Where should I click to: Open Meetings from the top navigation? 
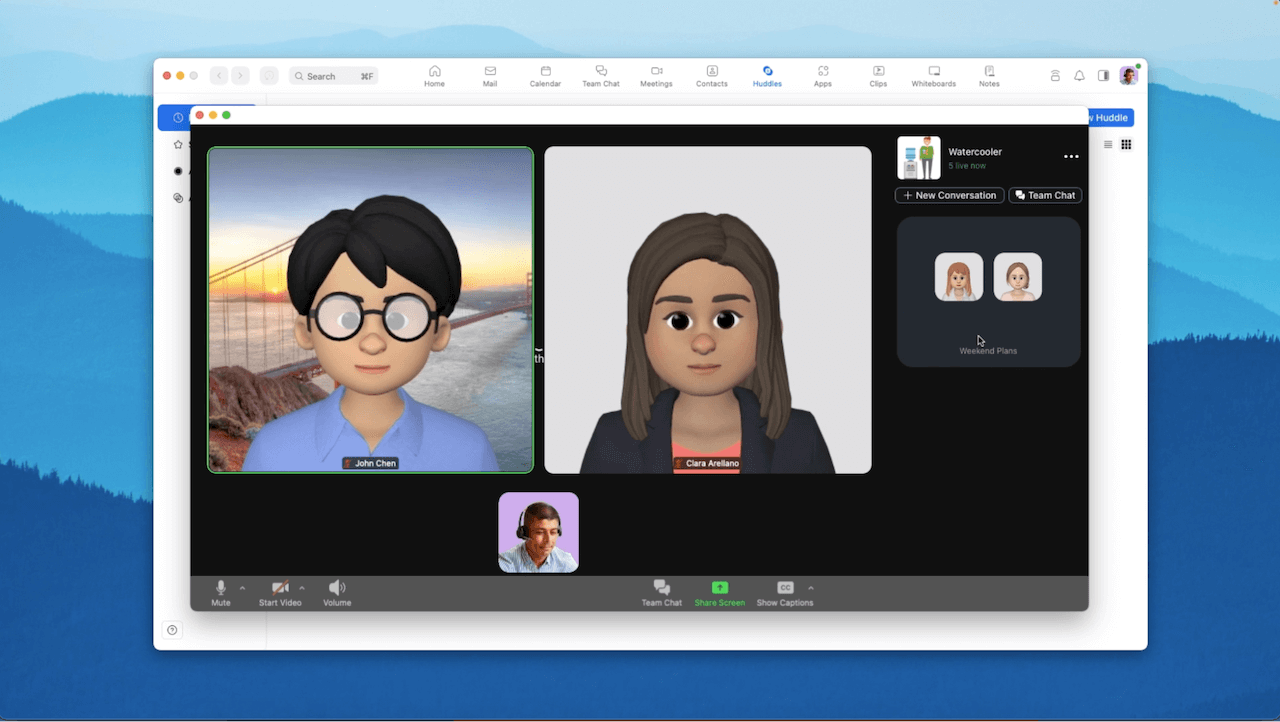(x=656, y=72)
